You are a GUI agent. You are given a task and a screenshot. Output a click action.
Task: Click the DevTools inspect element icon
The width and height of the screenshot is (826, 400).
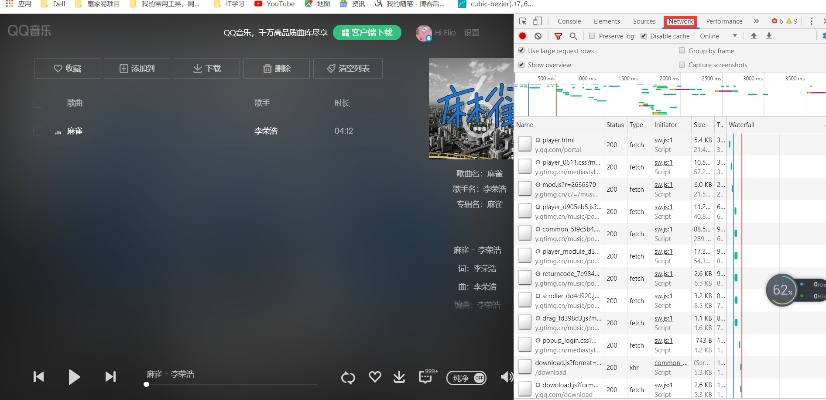523,21
